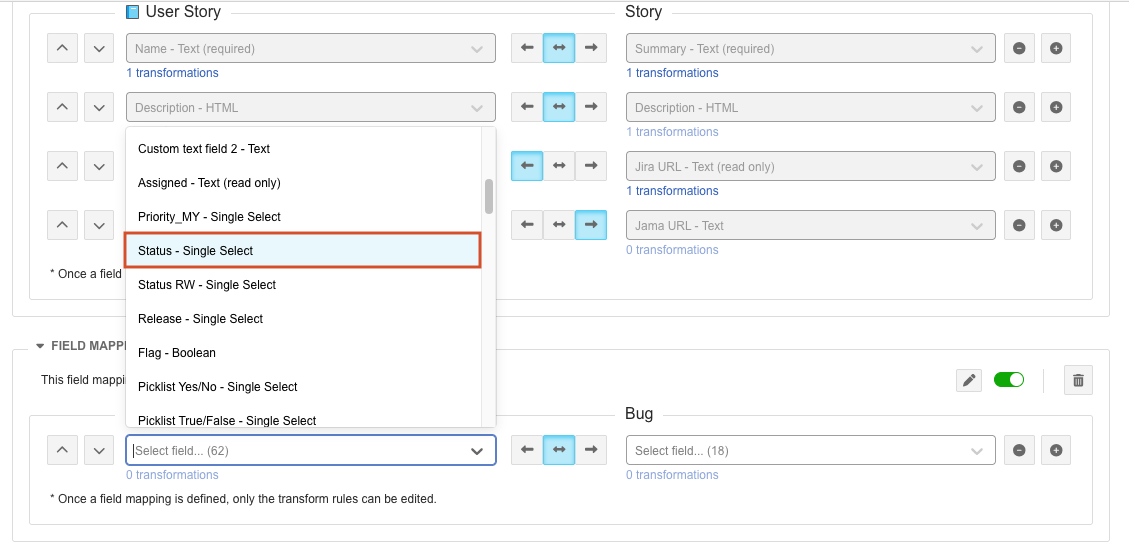Click pencil edit icon for field mapping
The image size is (1129, 549).
(968, 380)
